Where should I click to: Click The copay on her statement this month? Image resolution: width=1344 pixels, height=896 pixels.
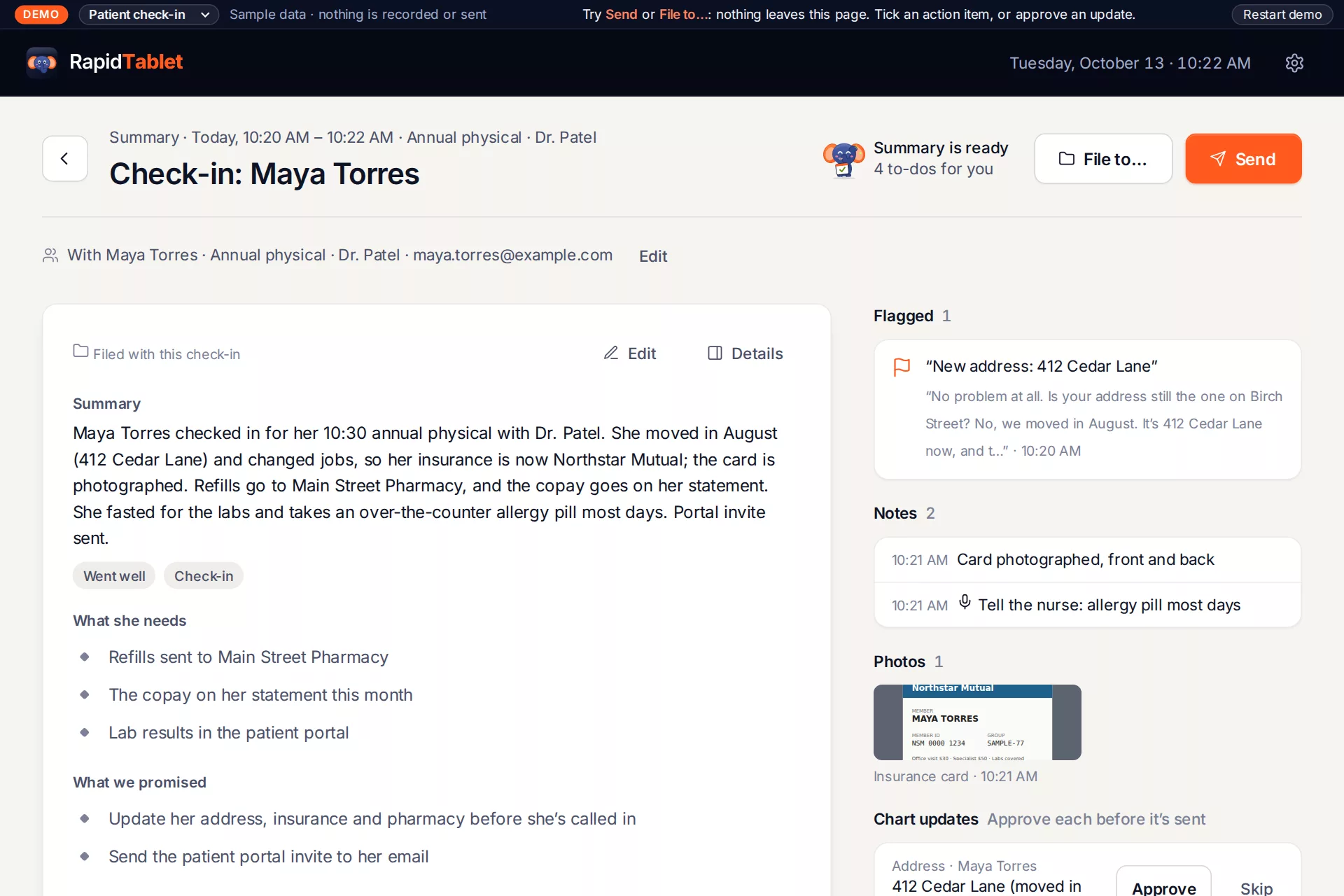(260, 695)
